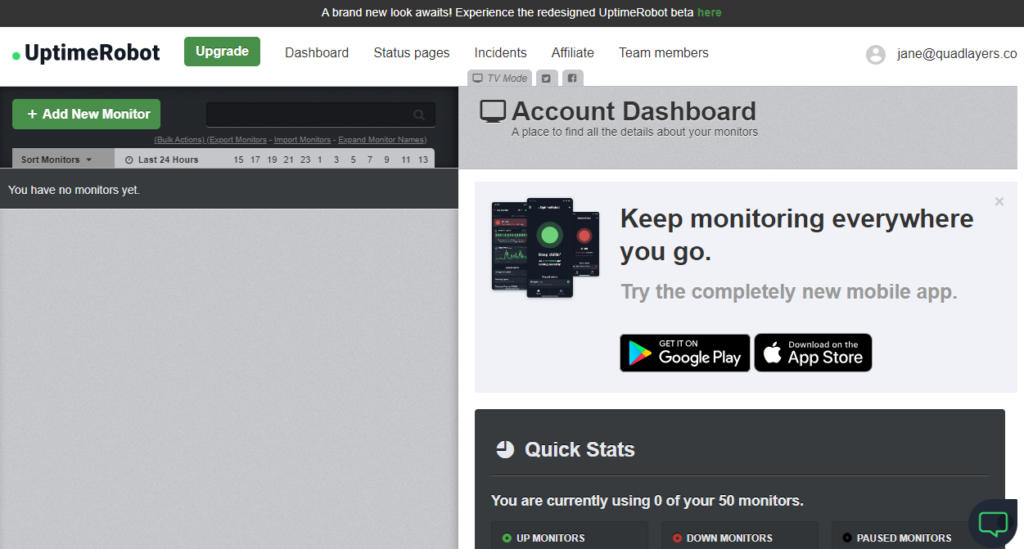Focus the monitor search field
The width and height of the screenshot is (1024, 549).
click(320, 115)
